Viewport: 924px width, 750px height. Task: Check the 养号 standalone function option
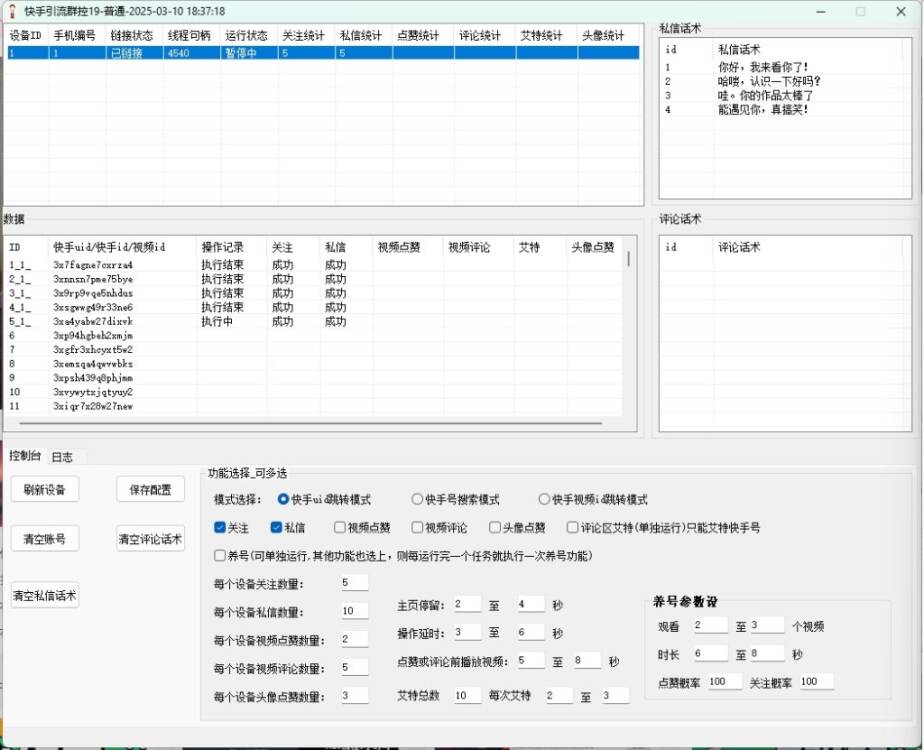tap(222, 553)
